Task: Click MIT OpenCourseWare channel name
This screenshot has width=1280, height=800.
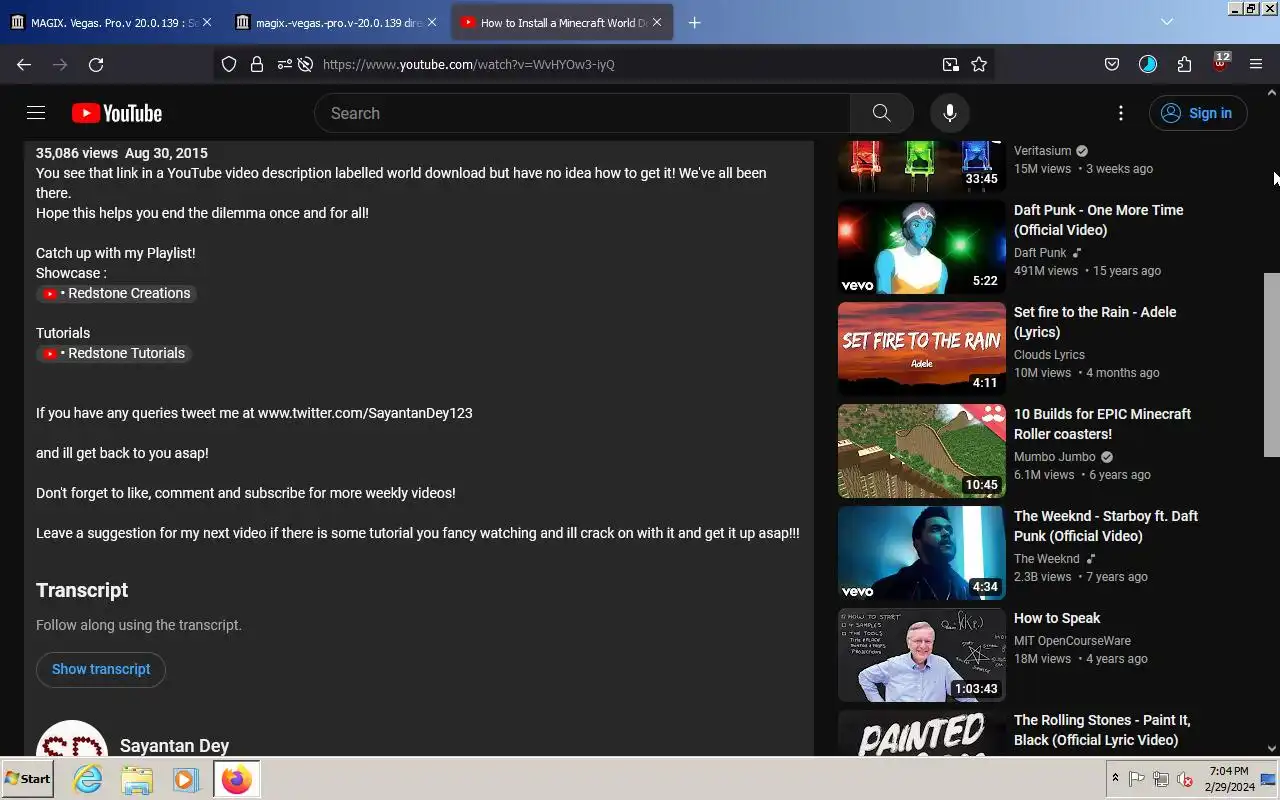Action: tap(1072, 640)
